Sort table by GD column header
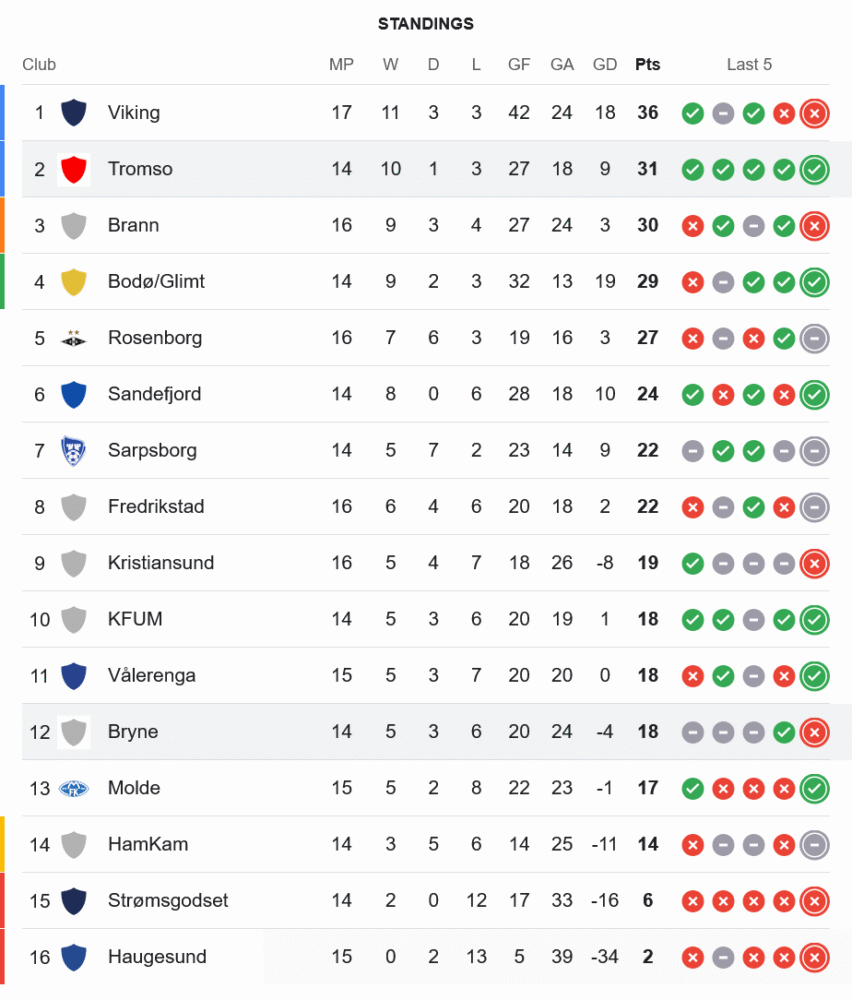This screenshot has width=852, height=1000. click(604, 65)
